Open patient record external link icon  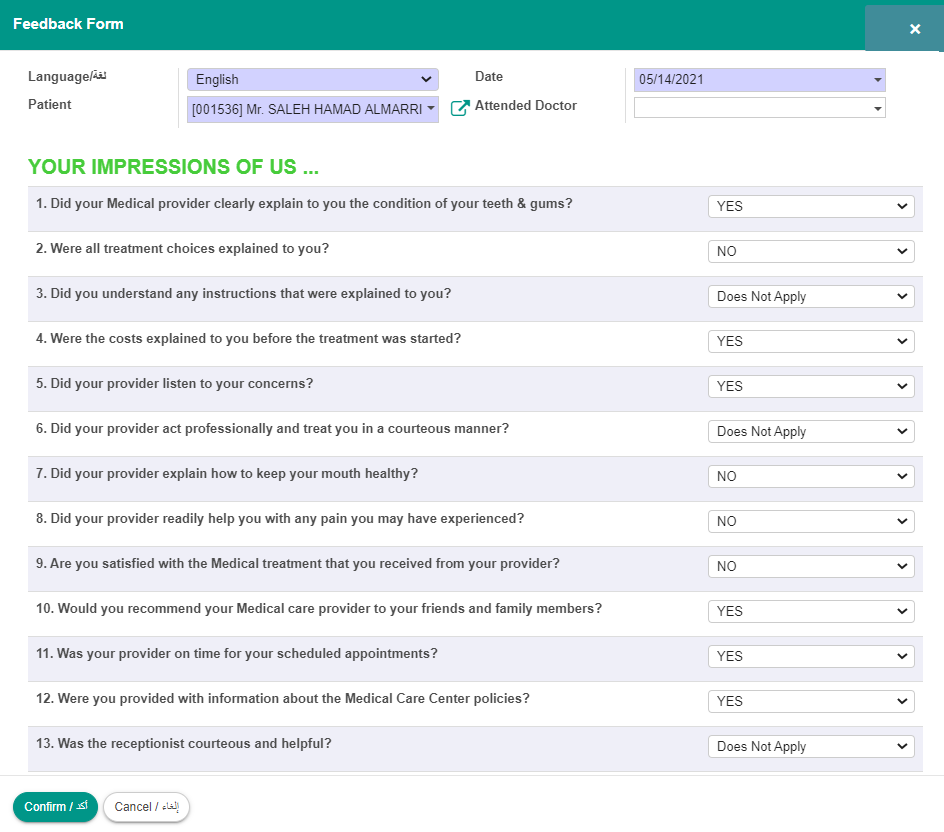coord(460,108)
